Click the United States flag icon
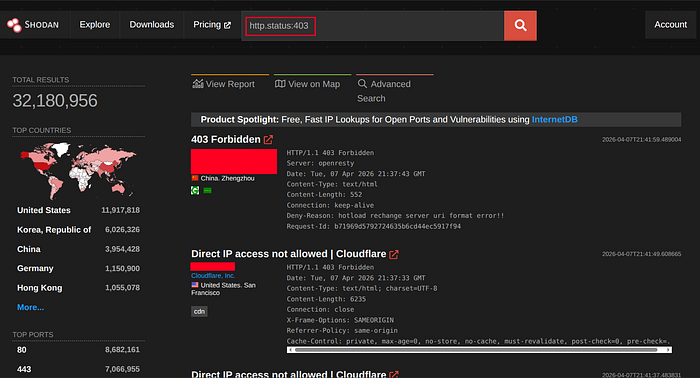The height and width of the screenshot is (378, 700). coord(195,285)
